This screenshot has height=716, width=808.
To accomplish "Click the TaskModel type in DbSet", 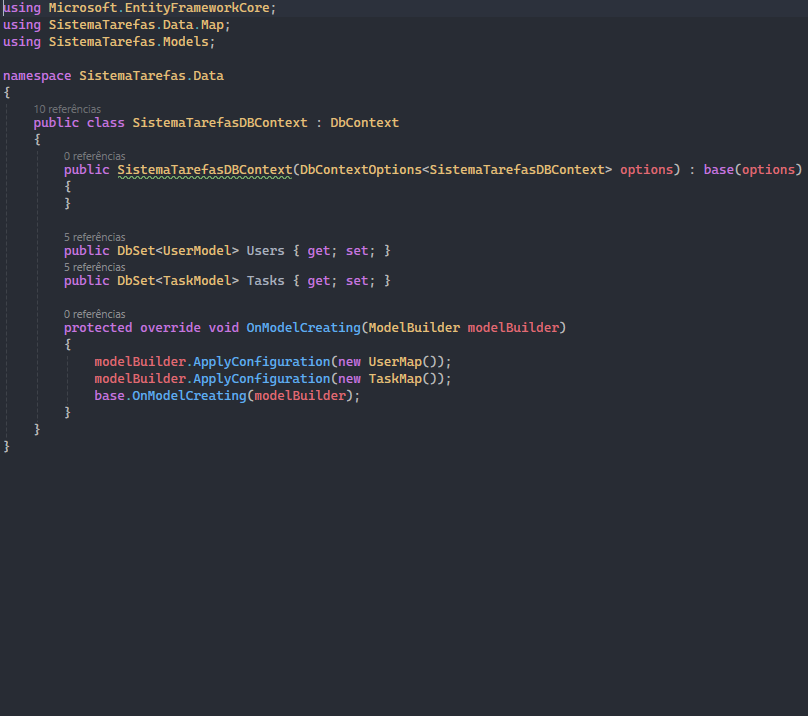I will (198, 281).
